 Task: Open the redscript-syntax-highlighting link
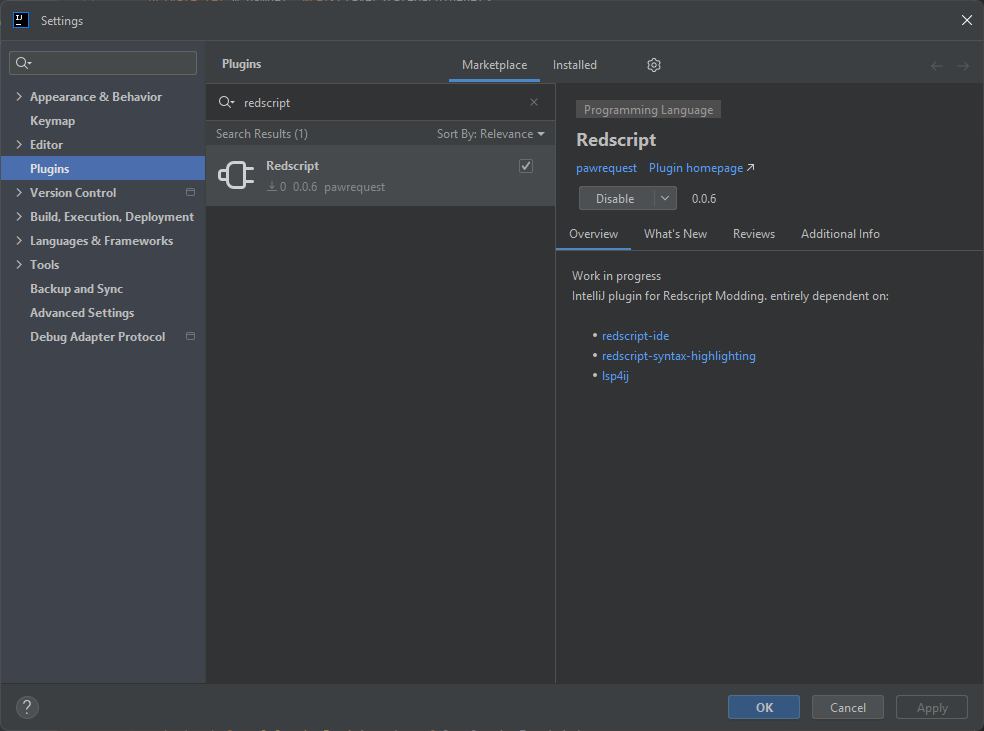click(x=678, y=356)
